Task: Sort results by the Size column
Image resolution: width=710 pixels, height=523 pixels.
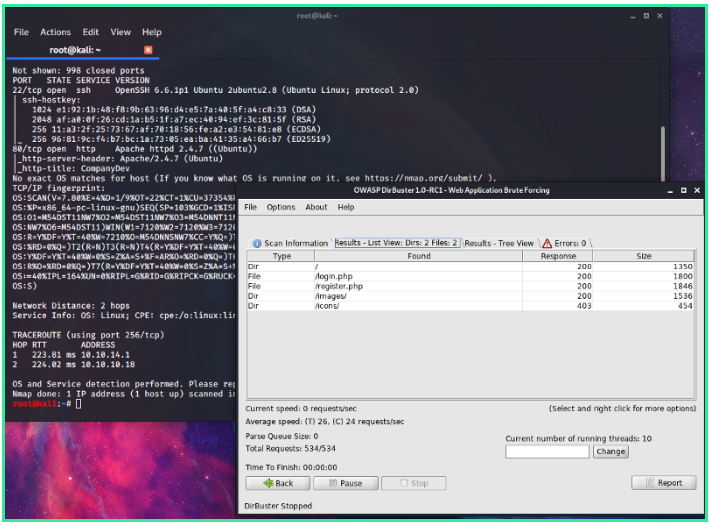Action: pos(643,256)
